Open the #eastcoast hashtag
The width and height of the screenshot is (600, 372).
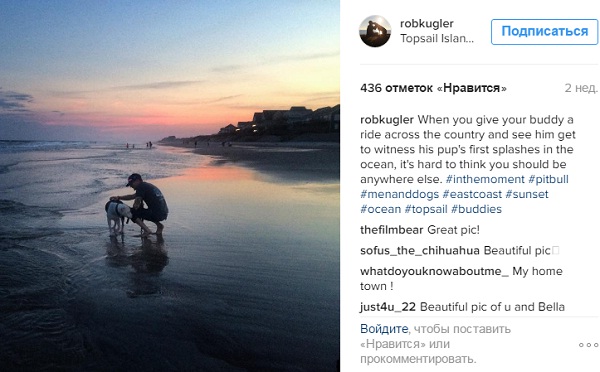(472, 194)
